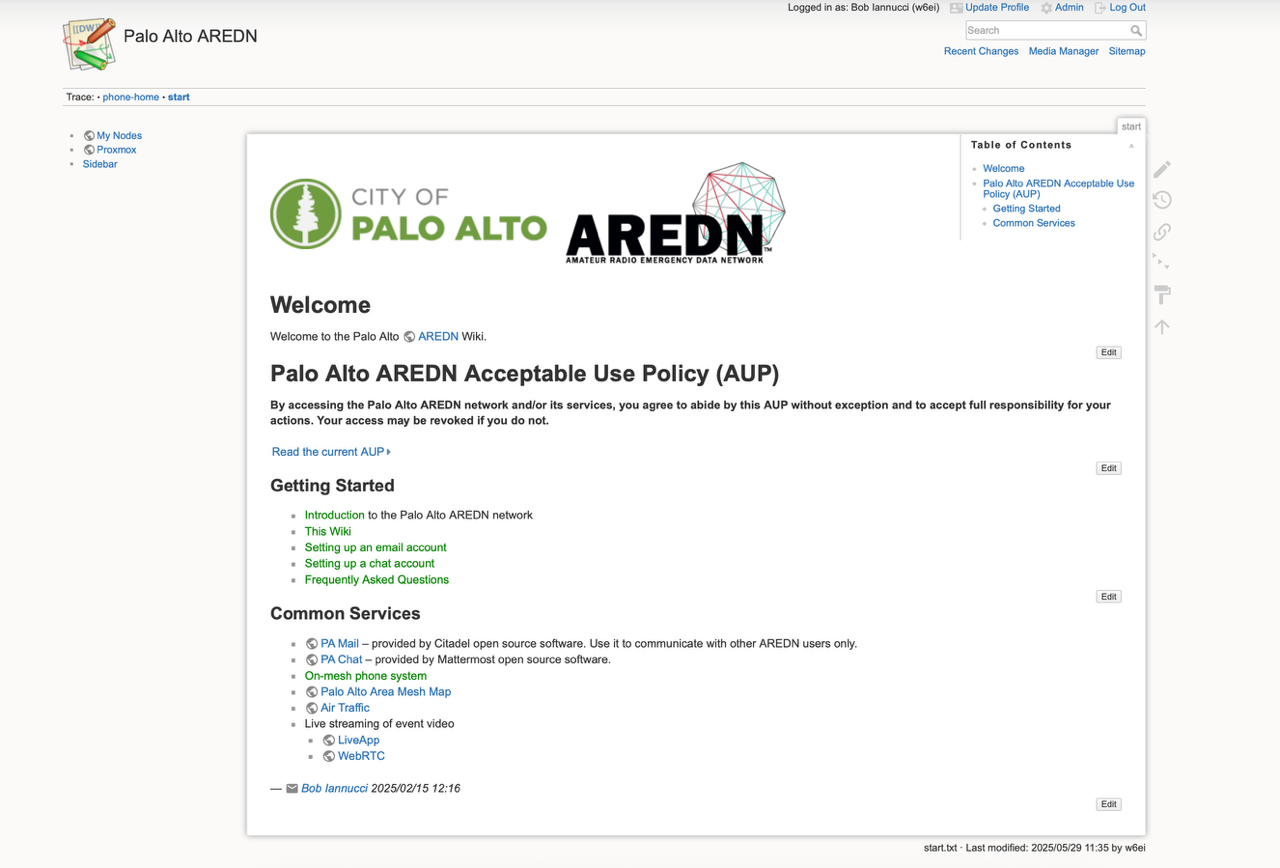The width and height of the screenshot is (1280, 868).
Task: Open Setting up an email account
Action: pos(376,548)
